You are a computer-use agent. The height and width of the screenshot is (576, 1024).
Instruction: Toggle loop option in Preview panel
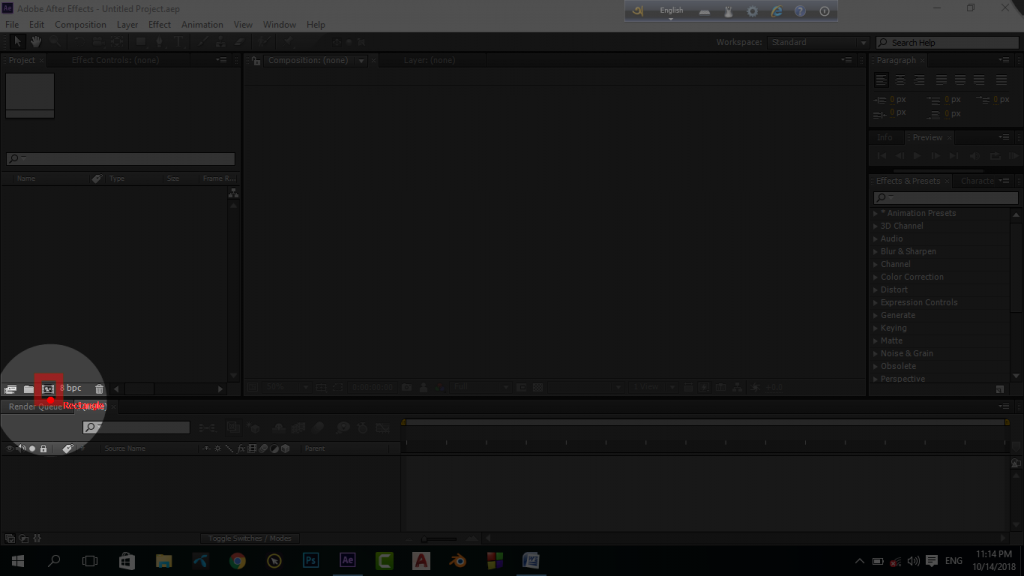(995, 156)
